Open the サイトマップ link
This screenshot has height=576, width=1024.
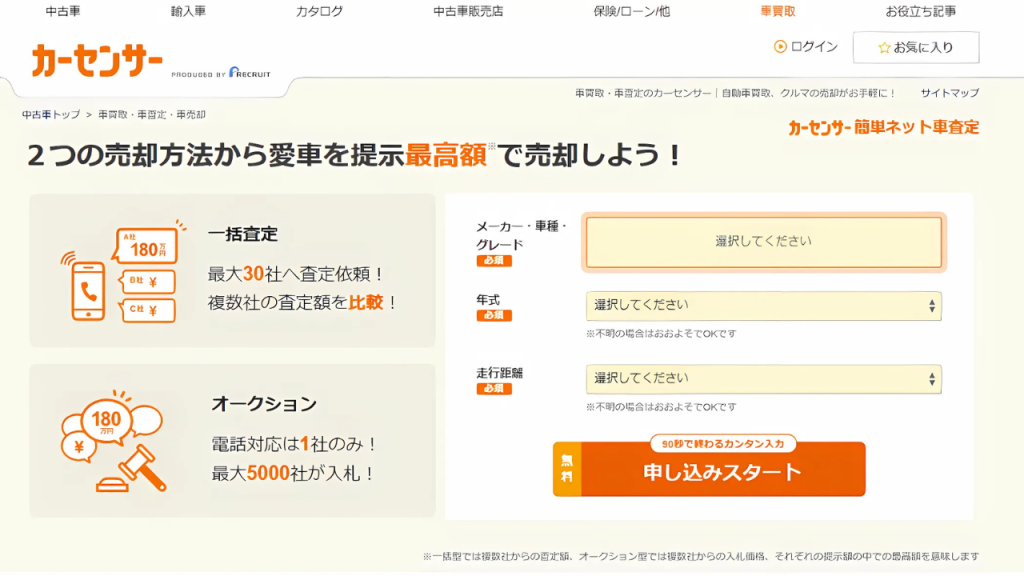coord(949,93)
